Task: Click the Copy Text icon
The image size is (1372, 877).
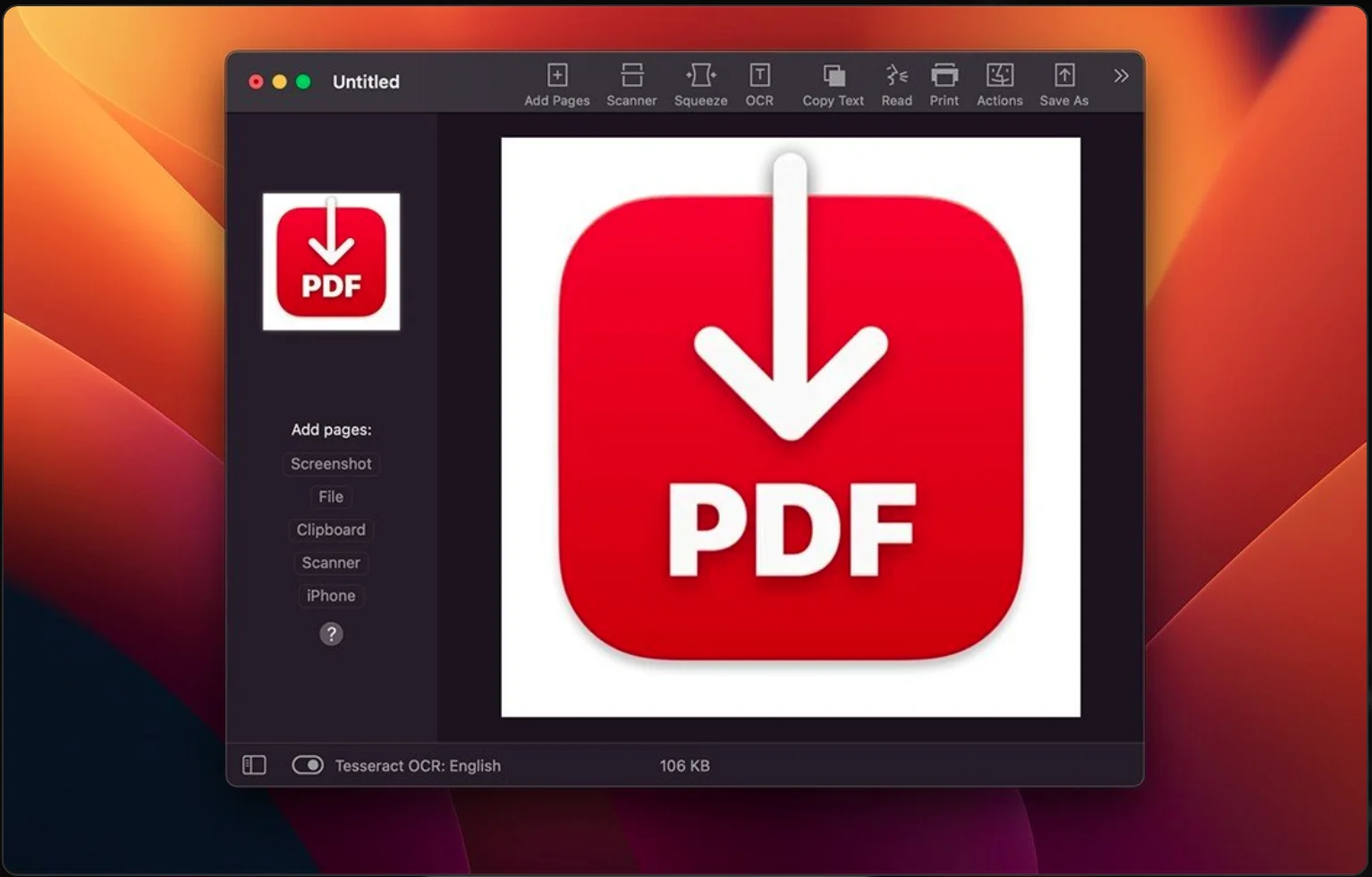Action: tap(834, 75)
